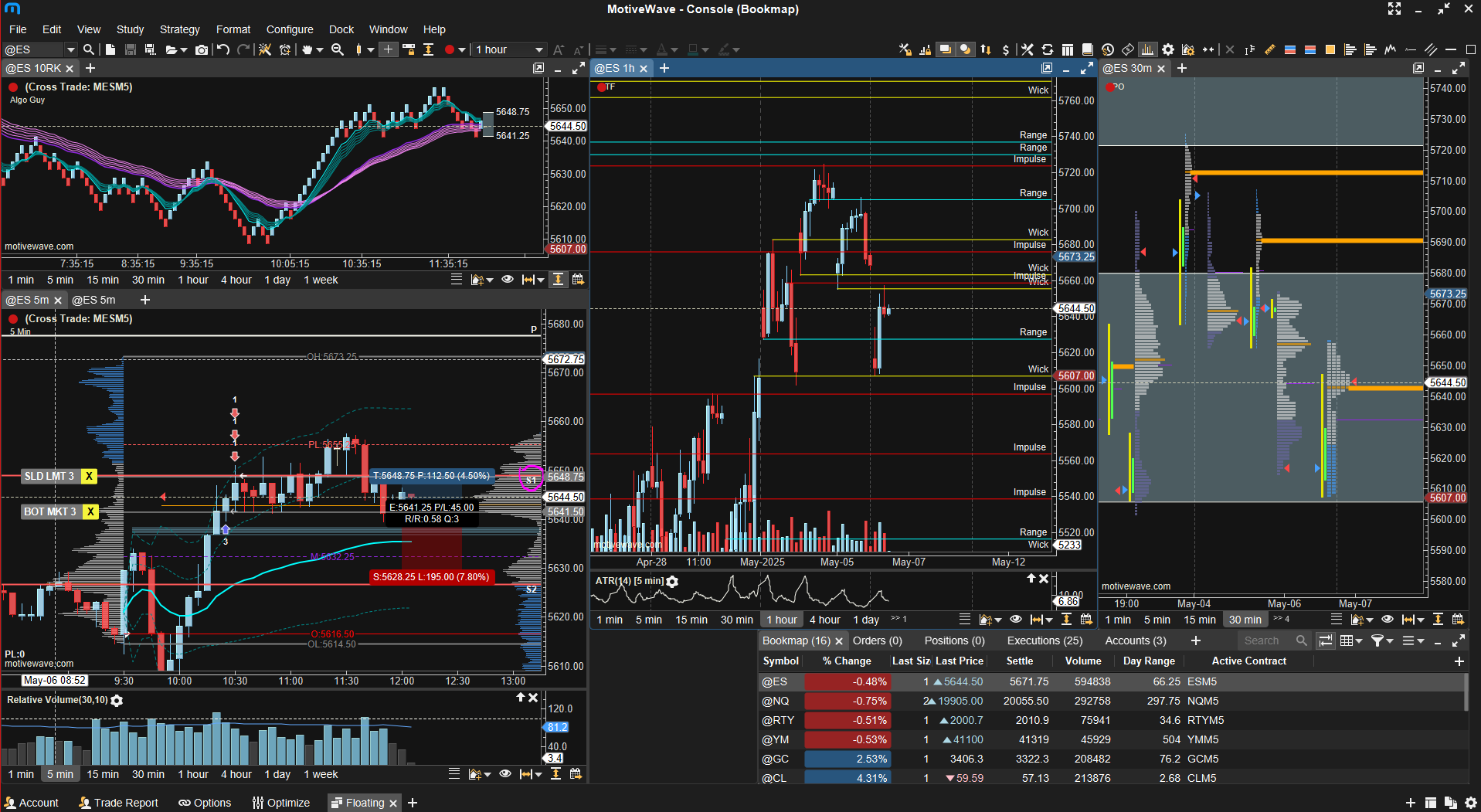1481x812 pixels.
Task: Close the Bookmap (16) tab
Action: pos(839,641)
